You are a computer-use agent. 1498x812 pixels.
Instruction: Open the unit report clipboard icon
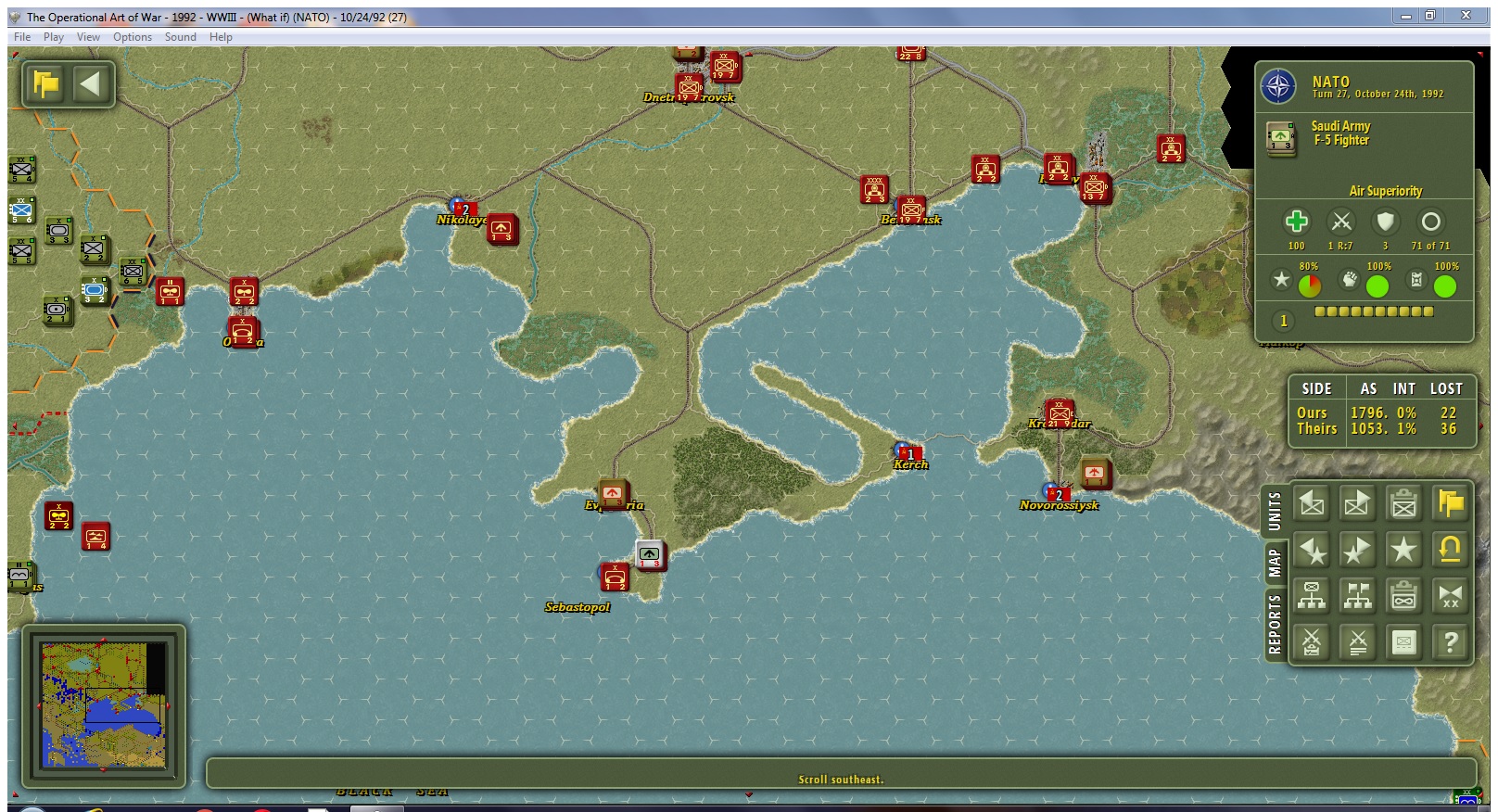[x=1403, y=503]
